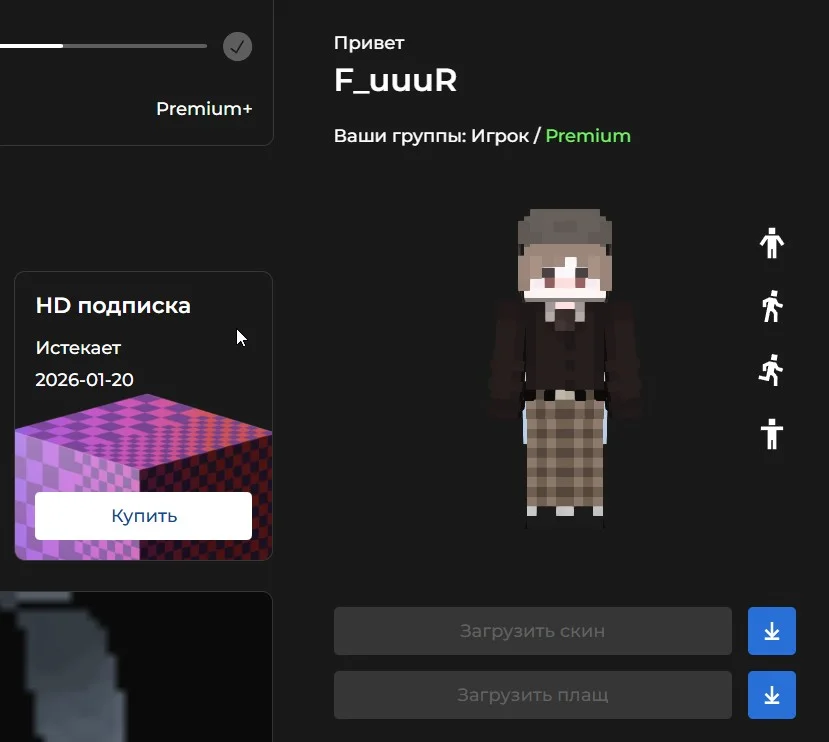This screenshot has width=829, height=742.
Task: Click the green Premium group label
Action: (x=588, y=136)
